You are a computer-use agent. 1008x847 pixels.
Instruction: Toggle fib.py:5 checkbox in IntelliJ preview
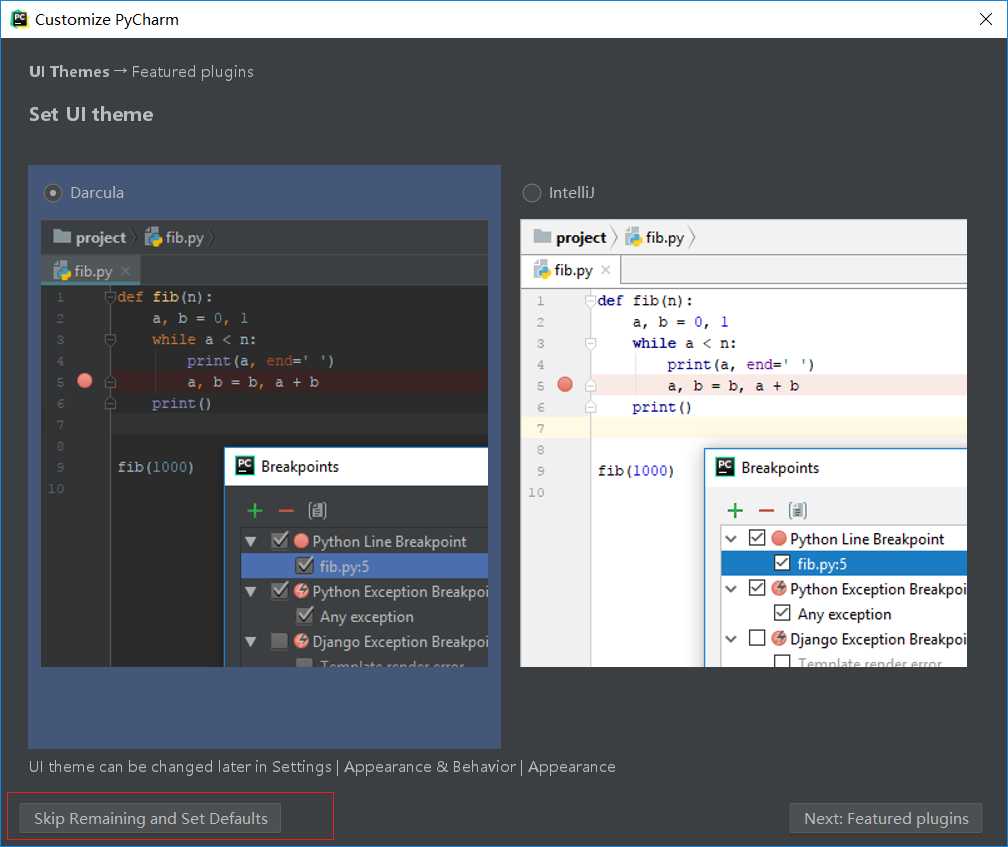[782, 563]
